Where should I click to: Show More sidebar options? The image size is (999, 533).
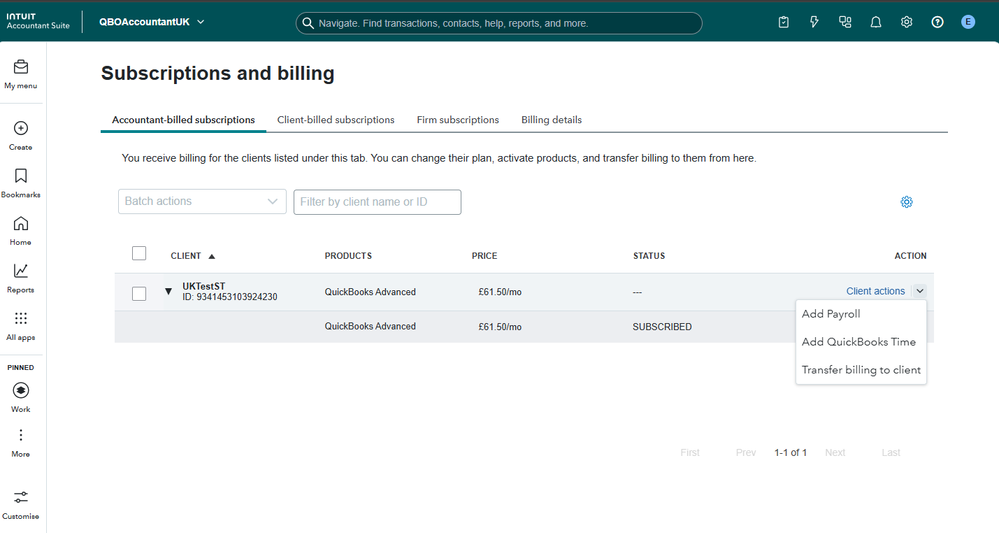click(x=20, y=443)
